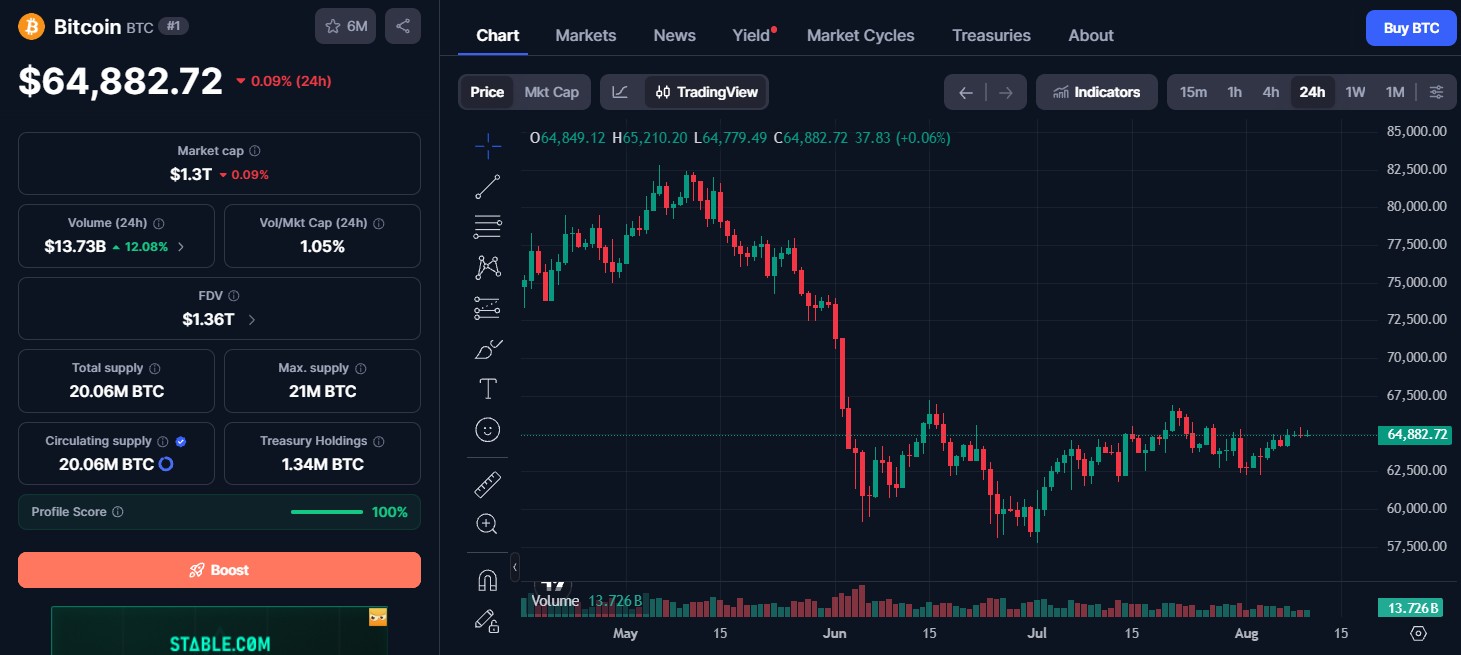This screenshot has width=1461, height=655.
Task: Click the circulating supply verified badge
Action: tap(181, 441)
